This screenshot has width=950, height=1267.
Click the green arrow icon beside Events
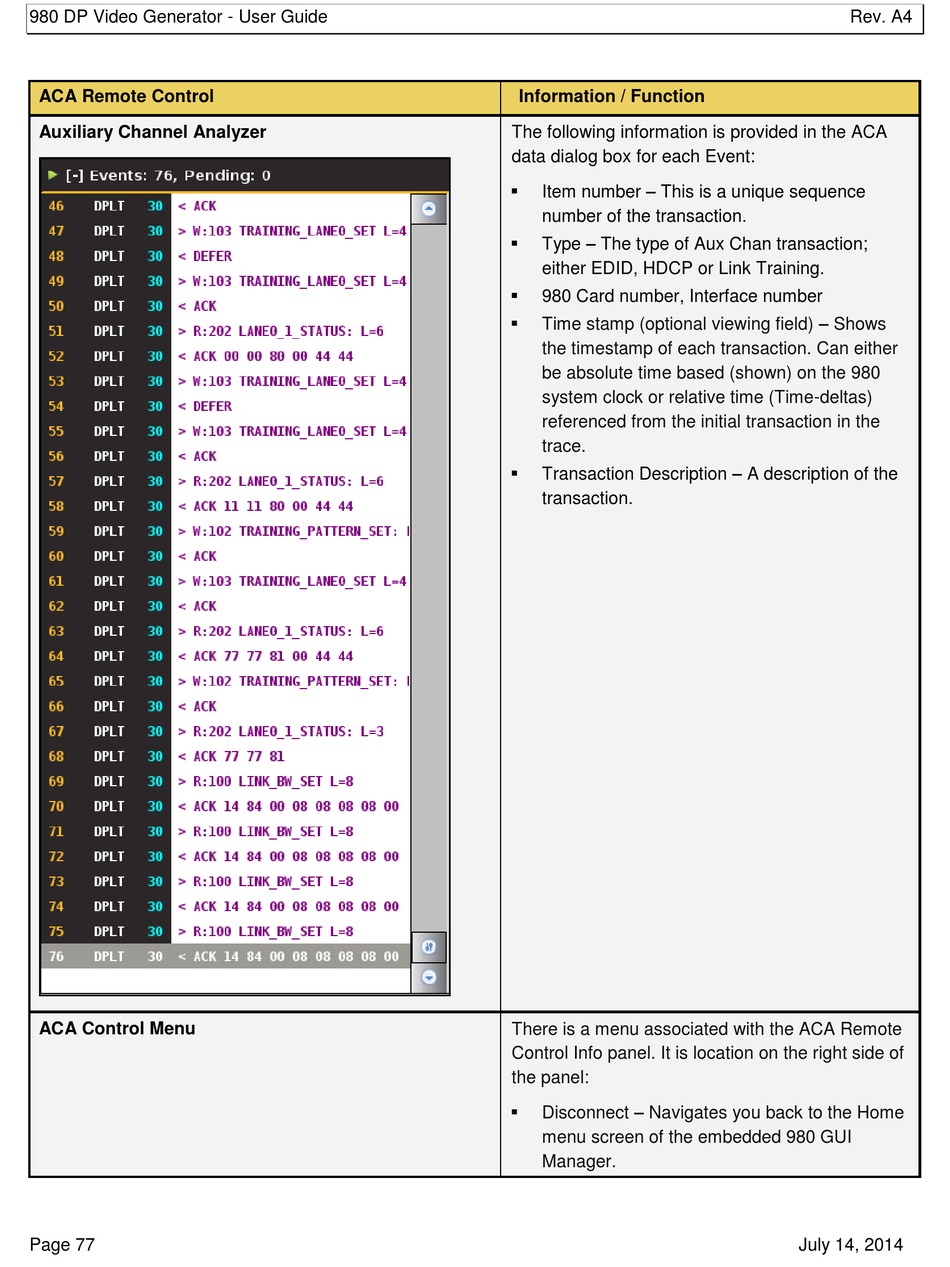tap(53, 175)
